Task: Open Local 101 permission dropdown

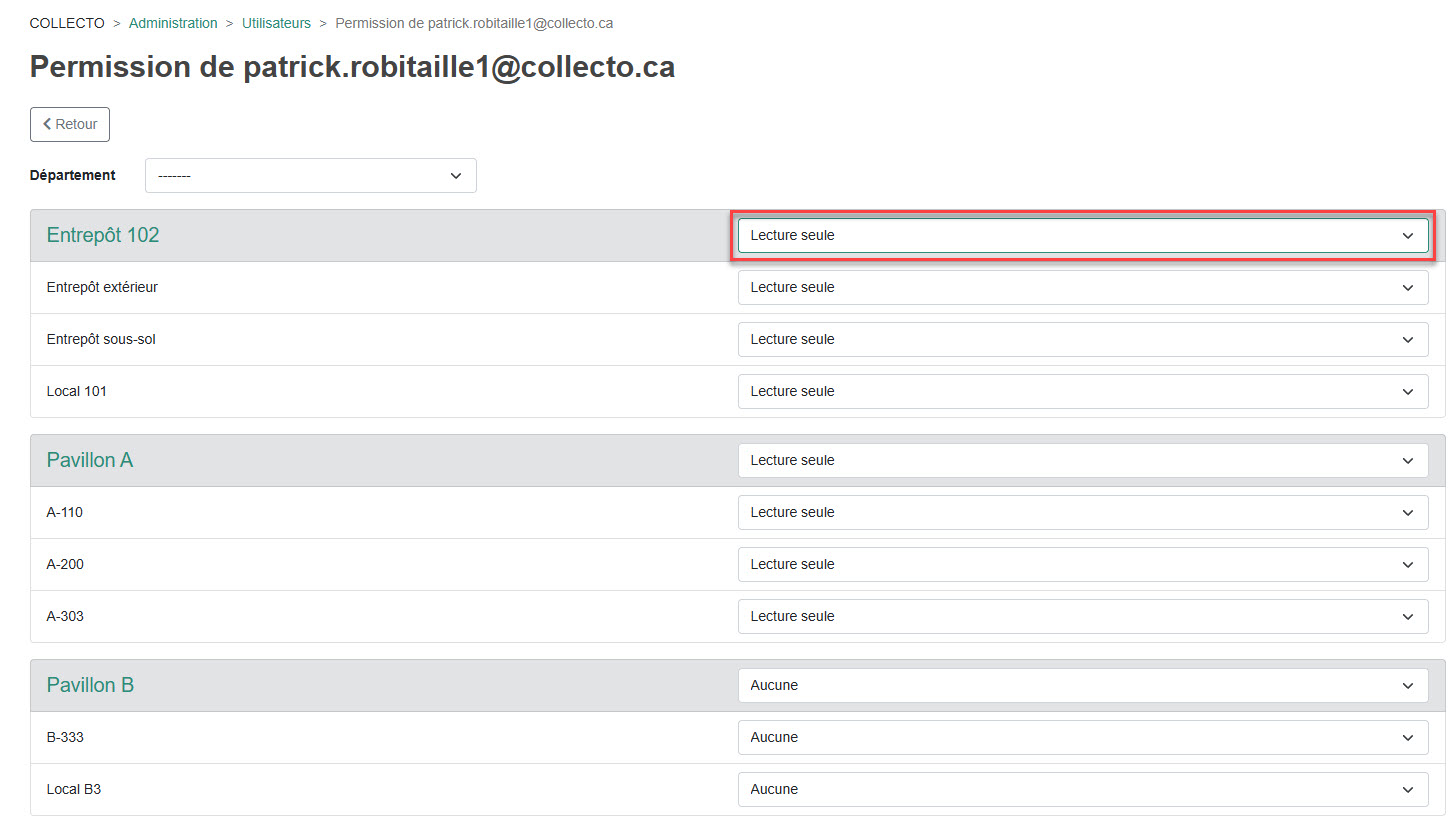Action: pos(1082,392)
